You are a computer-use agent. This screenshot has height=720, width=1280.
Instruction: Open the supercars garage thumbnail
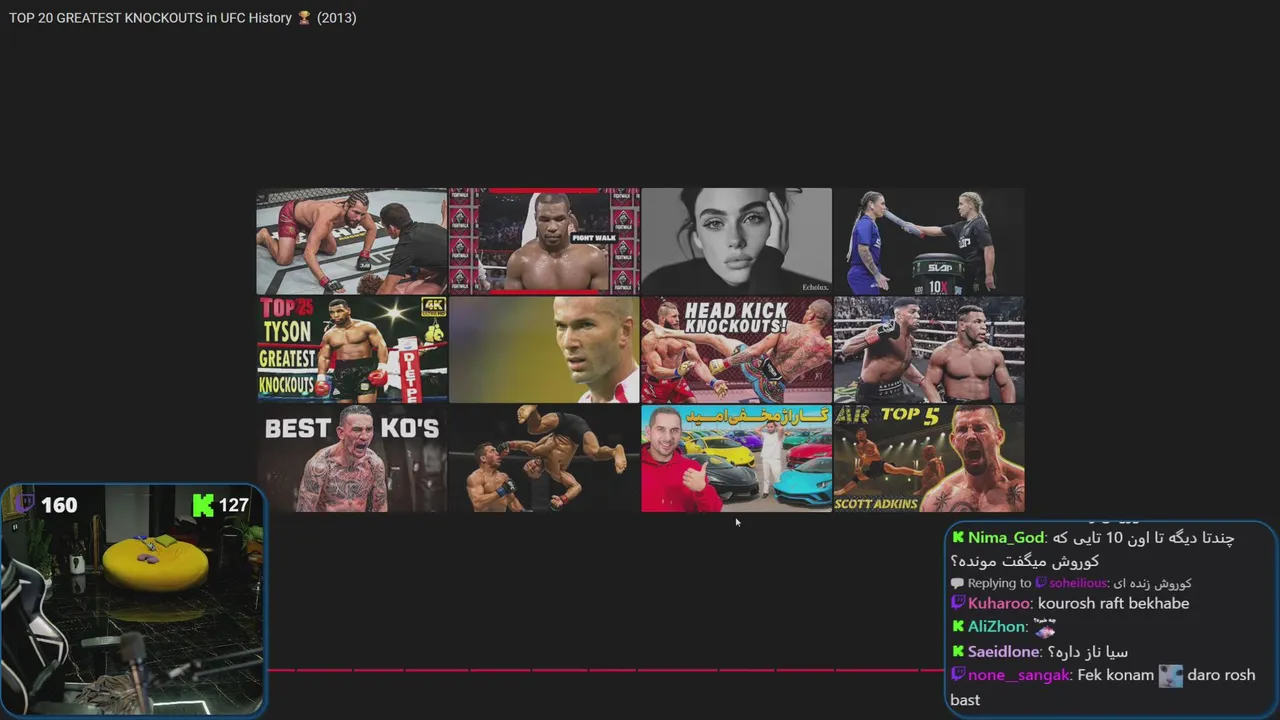tap(736, 458)
